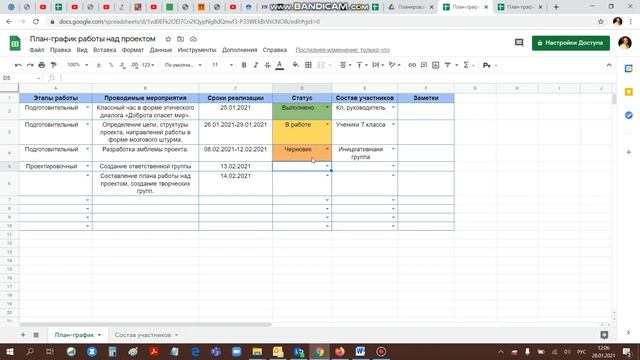Open Google Calendar in side panel
The image size is (640, 360).
629,69
